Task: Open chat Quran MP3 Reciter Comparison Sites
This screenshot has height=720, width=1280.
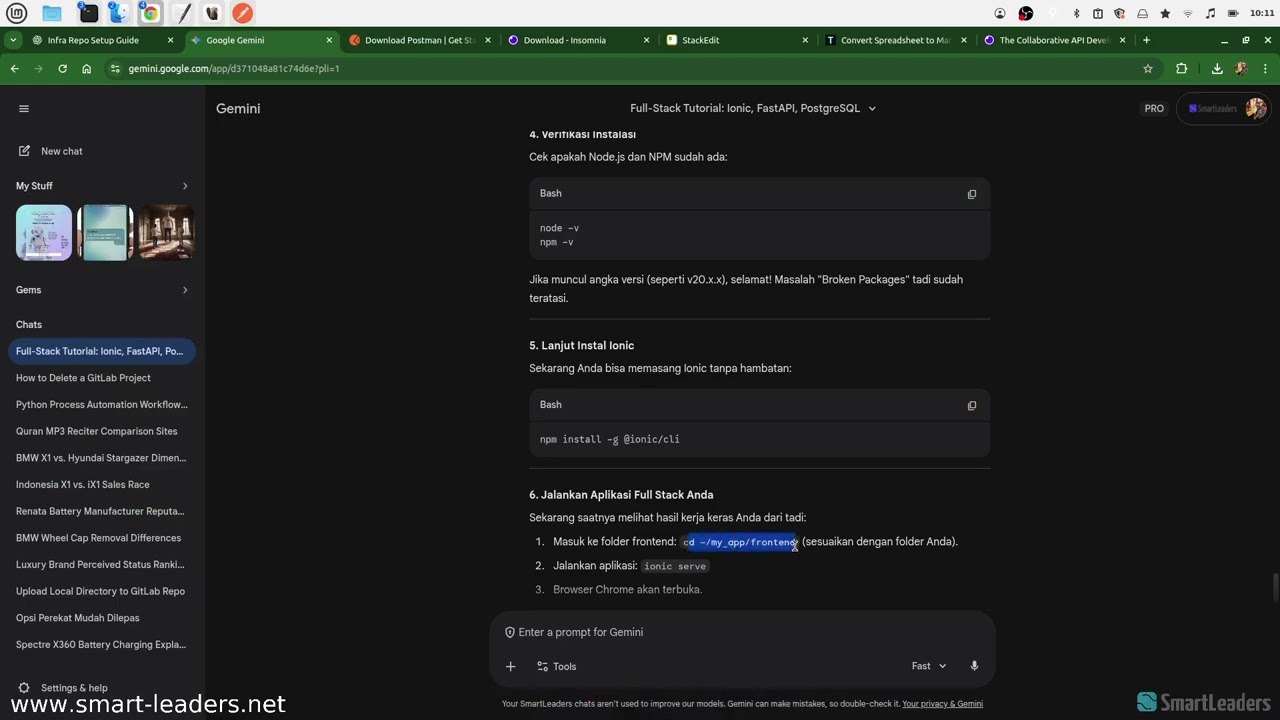Action: pyautogui.click(x=100, y=431)
